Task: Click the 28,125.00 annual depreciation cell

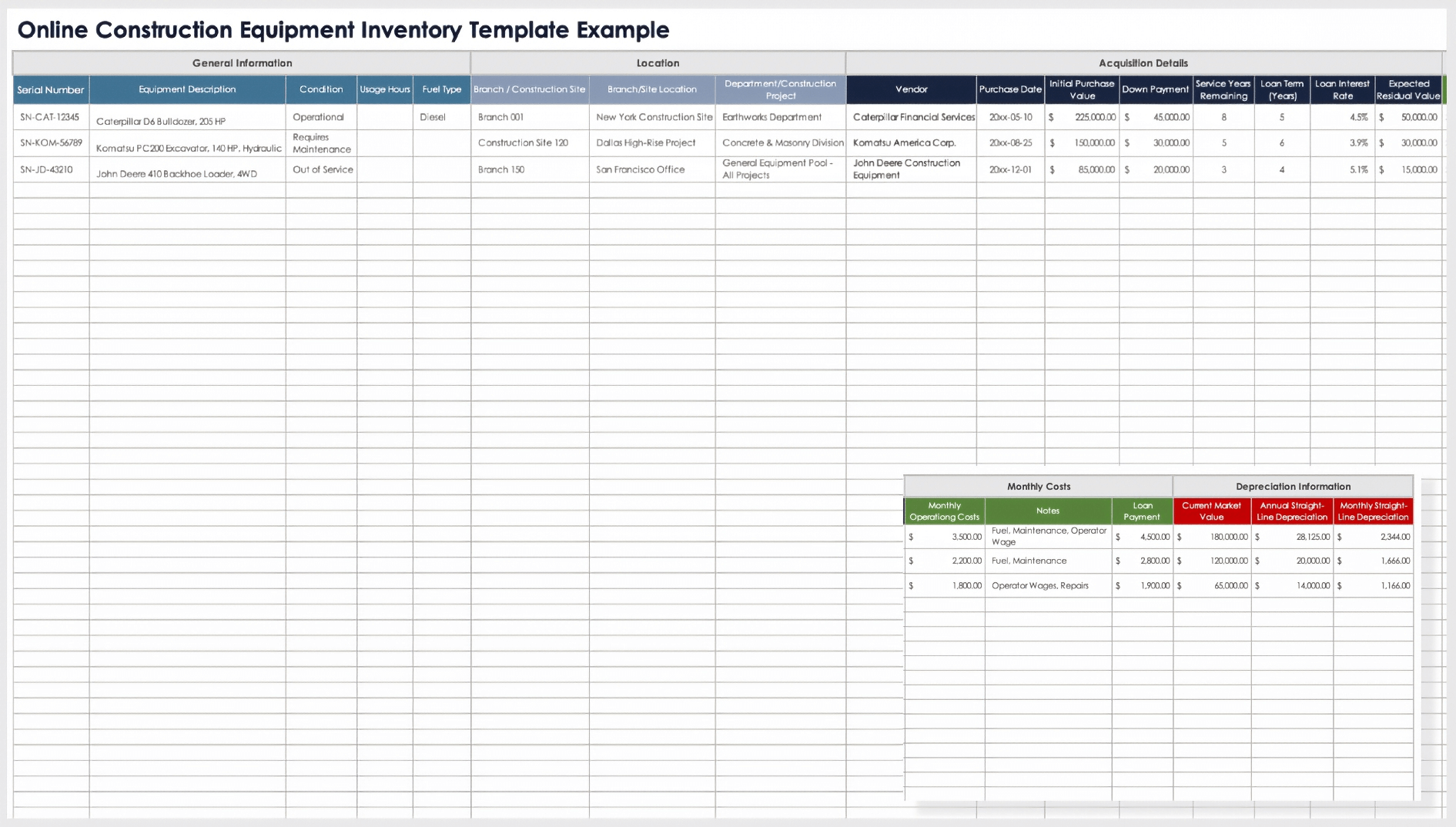Action: [x=1292, y=537]
